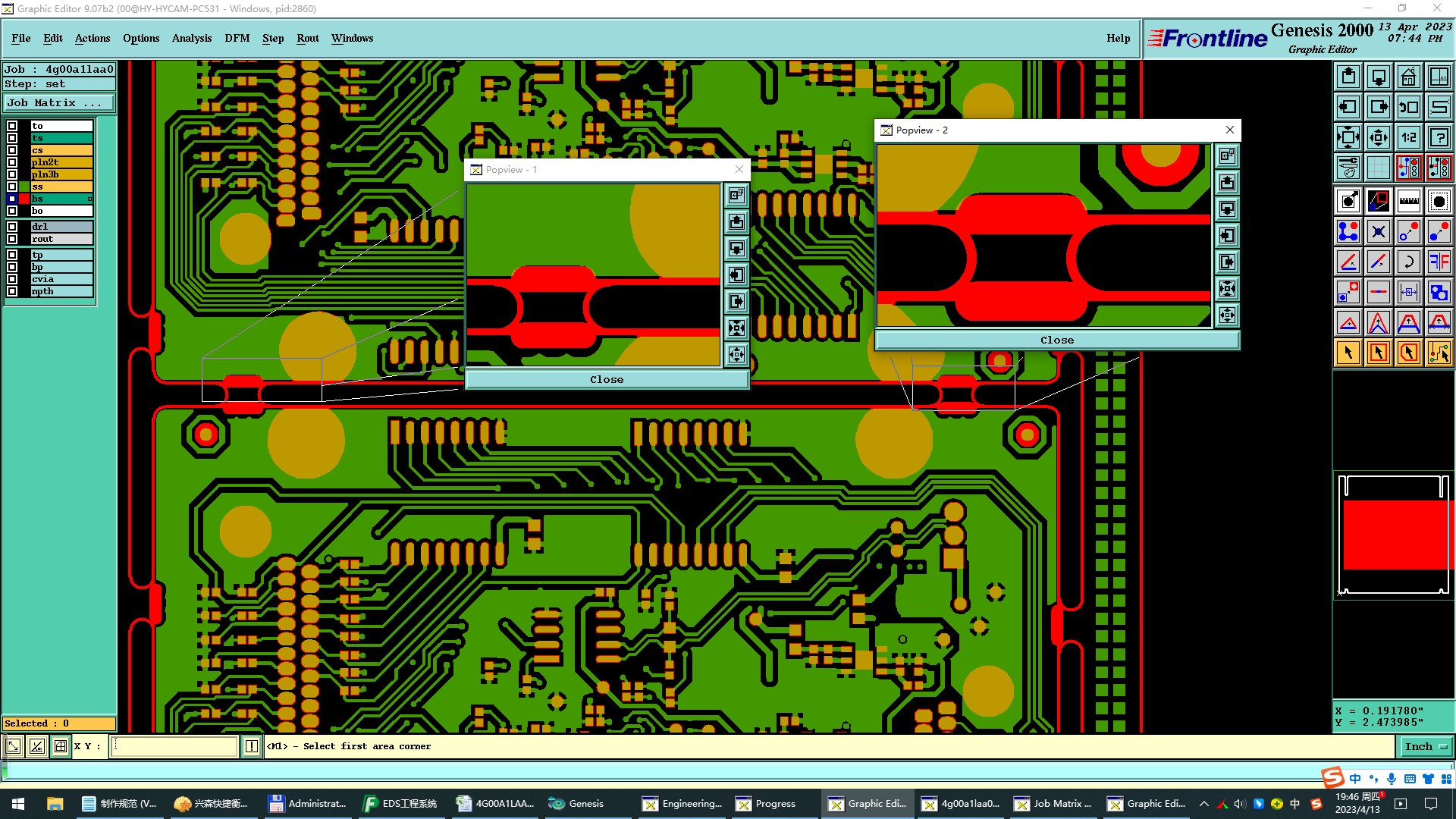Toggle the checkbox for layer cs

coord(12,150)
